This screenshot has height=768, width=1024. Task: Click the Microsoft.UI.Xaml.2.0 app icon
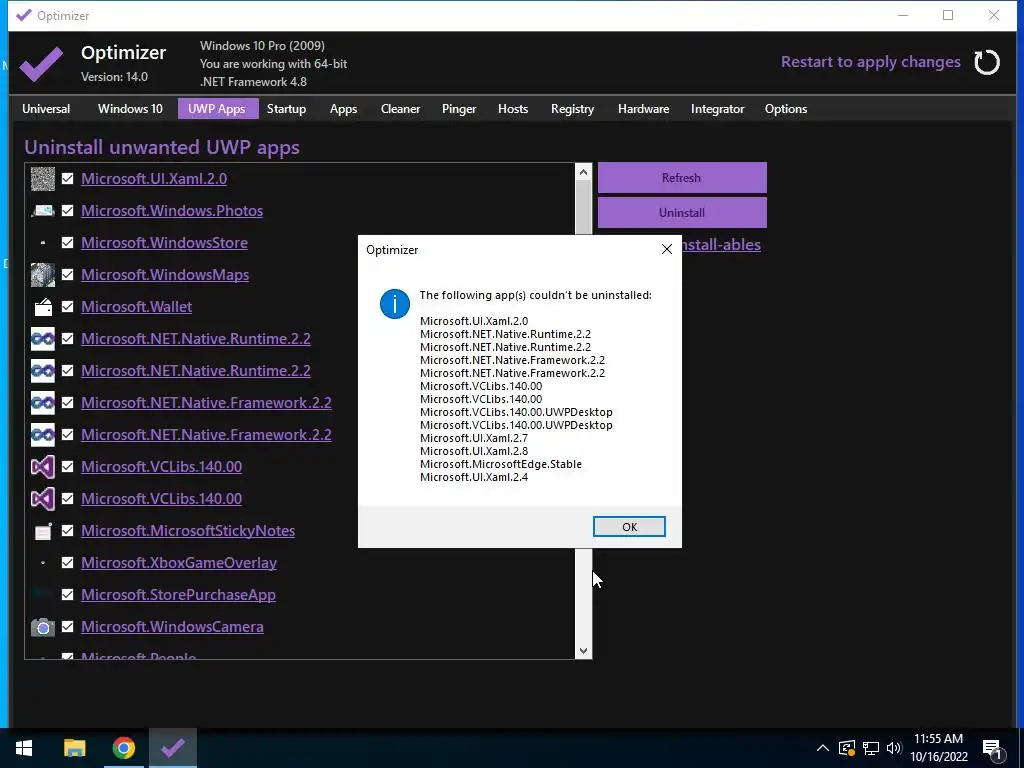click(42, 178)
